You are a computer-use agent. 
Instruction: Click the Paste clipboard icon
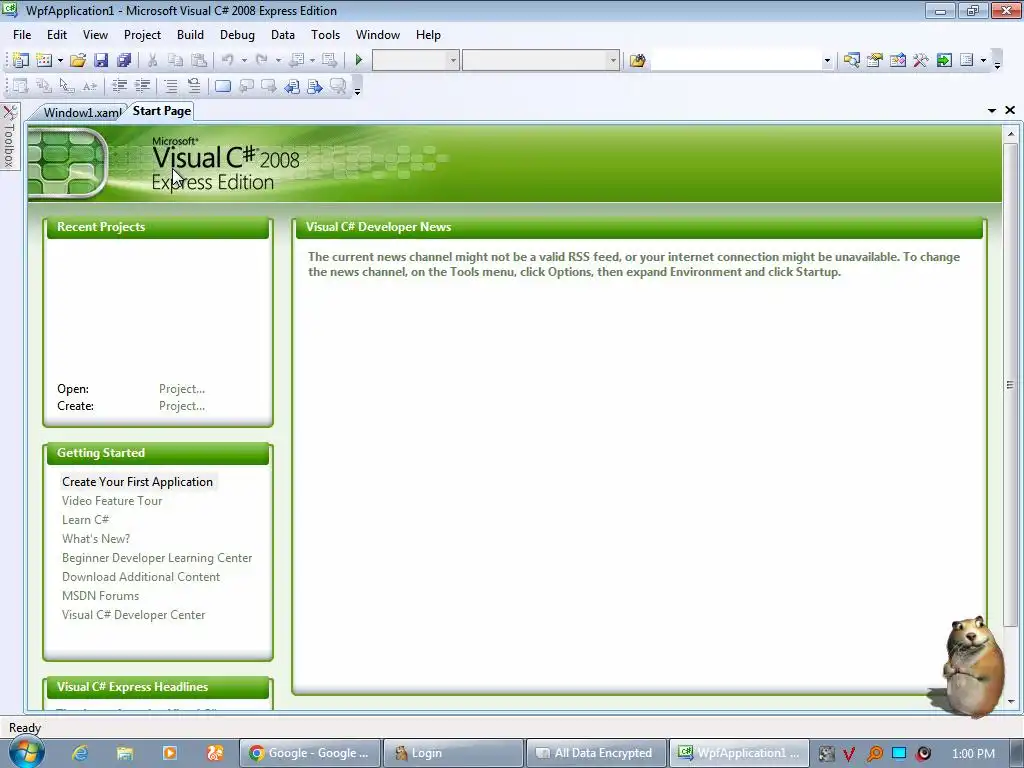[199, 60]
